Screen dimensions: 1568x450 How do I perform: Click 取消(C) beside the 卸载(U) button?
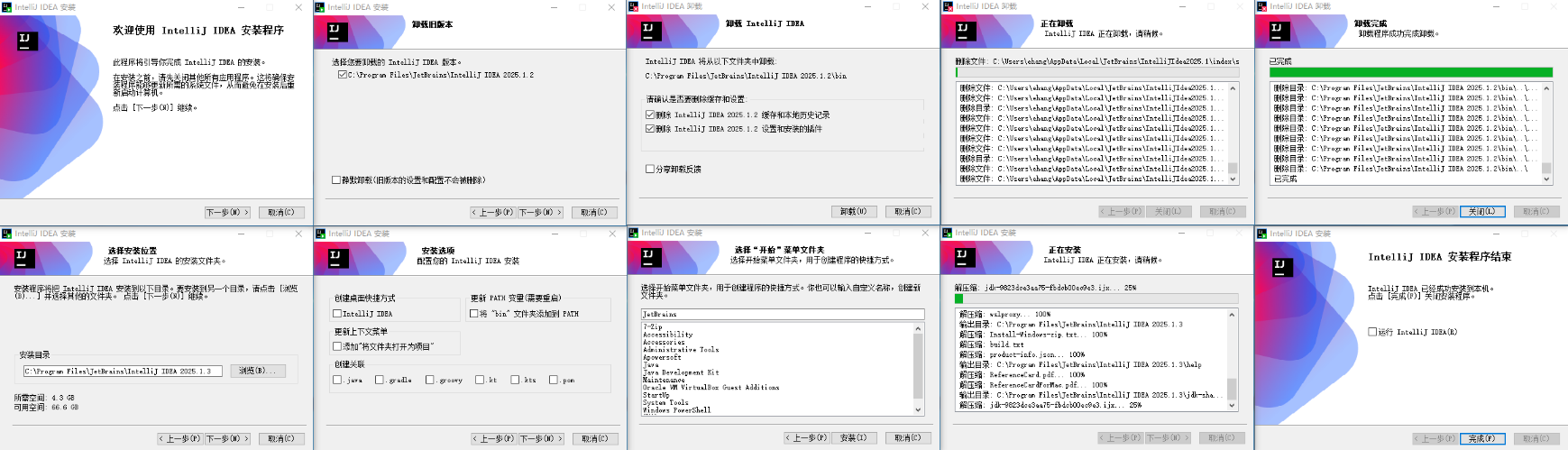pos(908,211)
